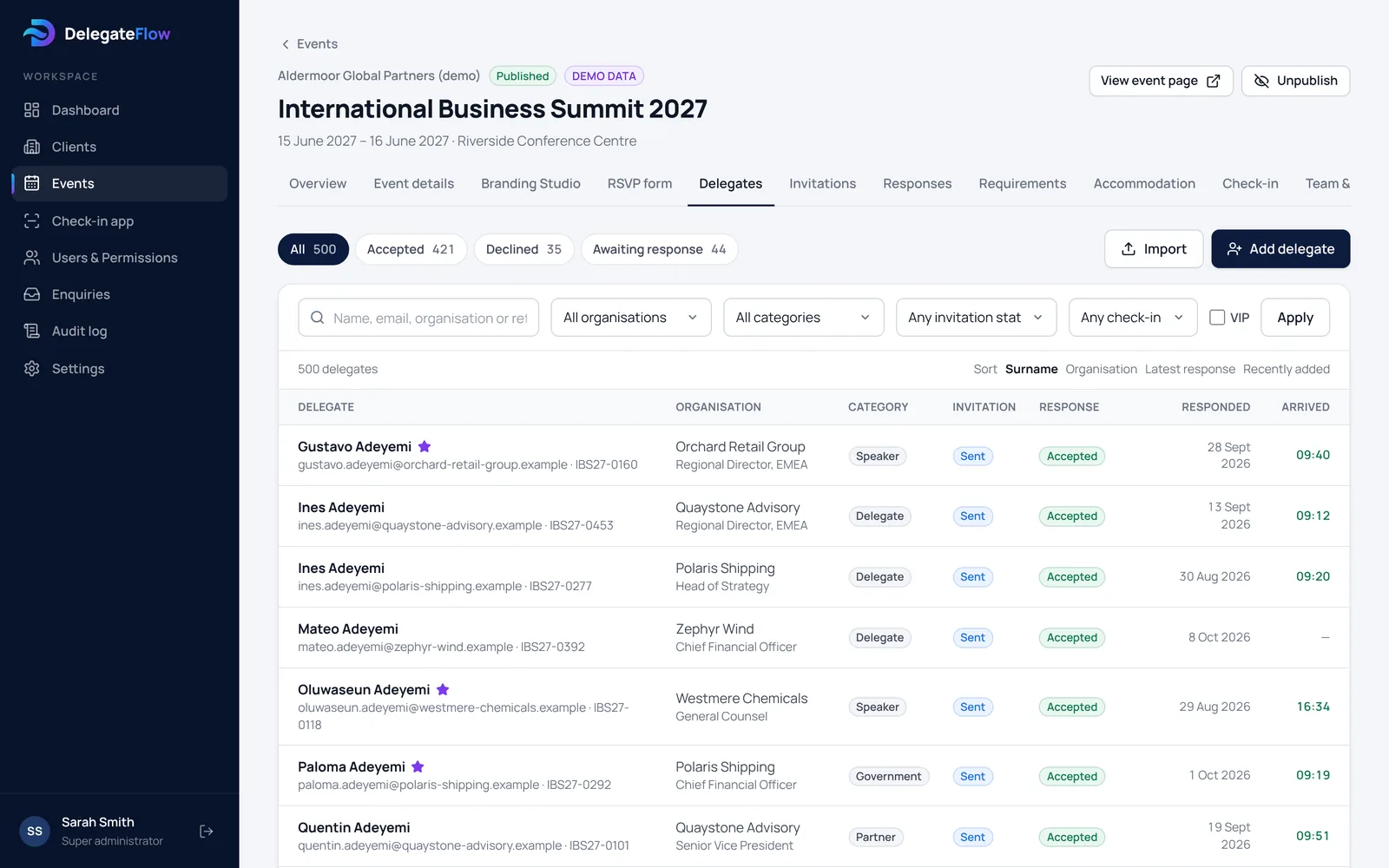
Task: Open the RSVP form tab
Action: pos(640,184)
